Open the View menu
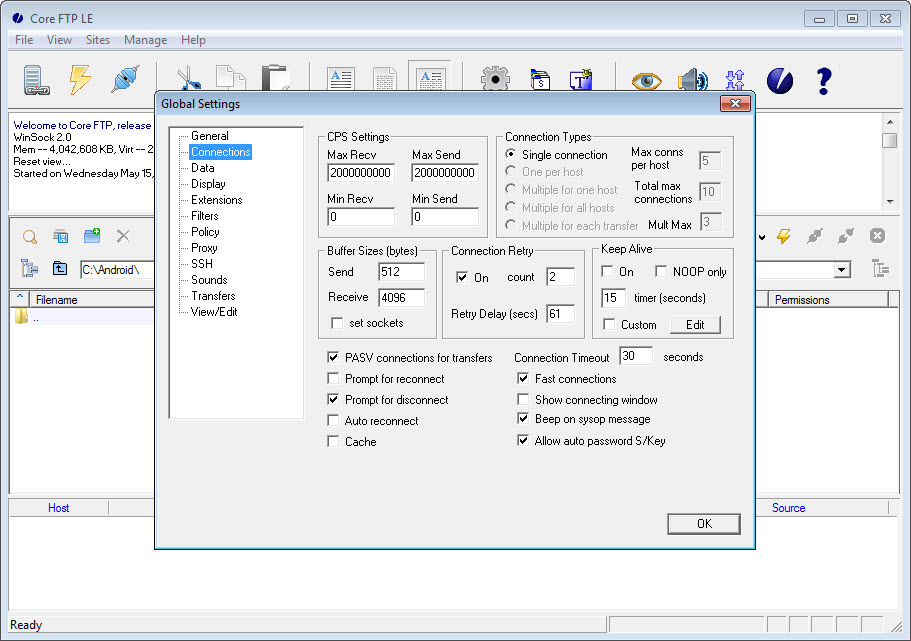The height and width of the screenshot is (641, 911). 59,40
